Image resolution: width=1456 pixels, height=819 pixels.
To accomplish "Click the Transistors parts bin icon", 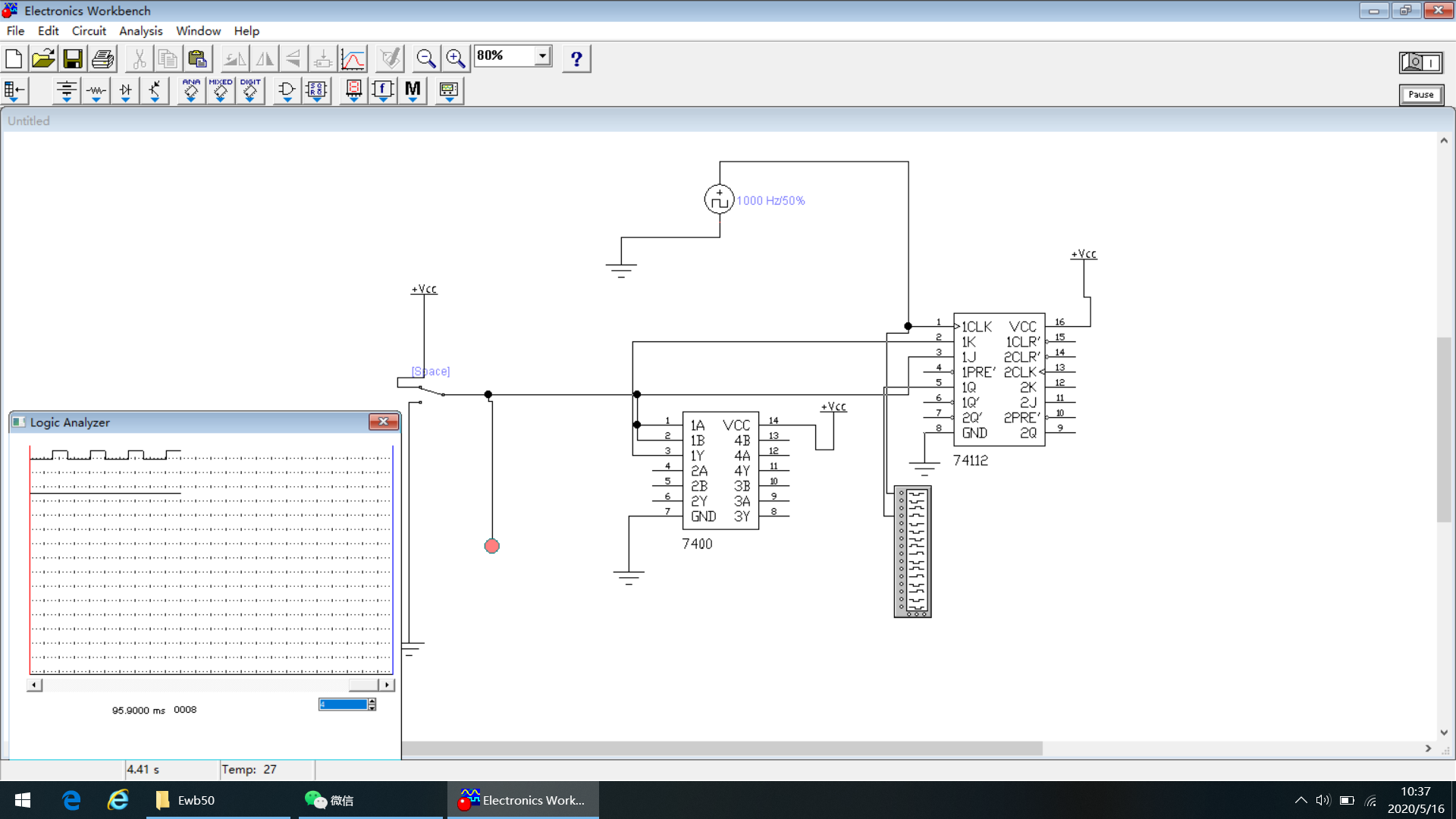I will [155, 90].
